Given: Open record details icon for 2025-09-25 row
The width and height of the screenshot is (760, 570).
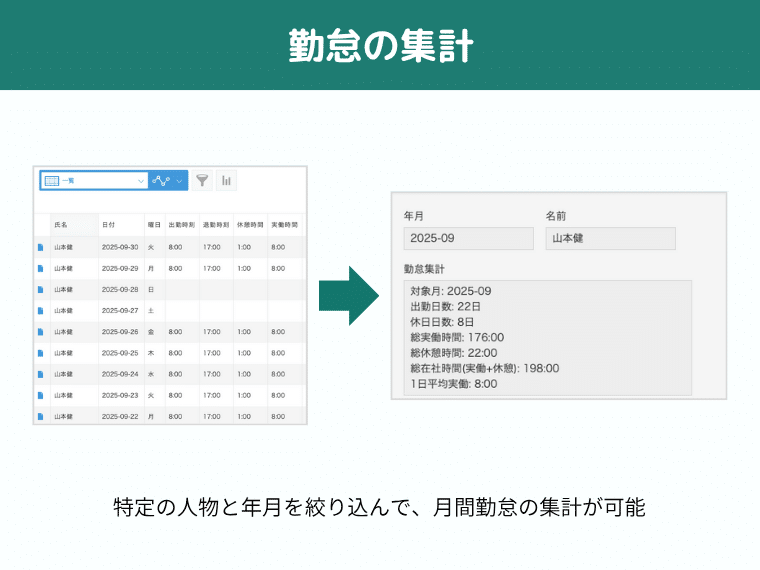Looking at the screenshot, I should coord(41,353).
